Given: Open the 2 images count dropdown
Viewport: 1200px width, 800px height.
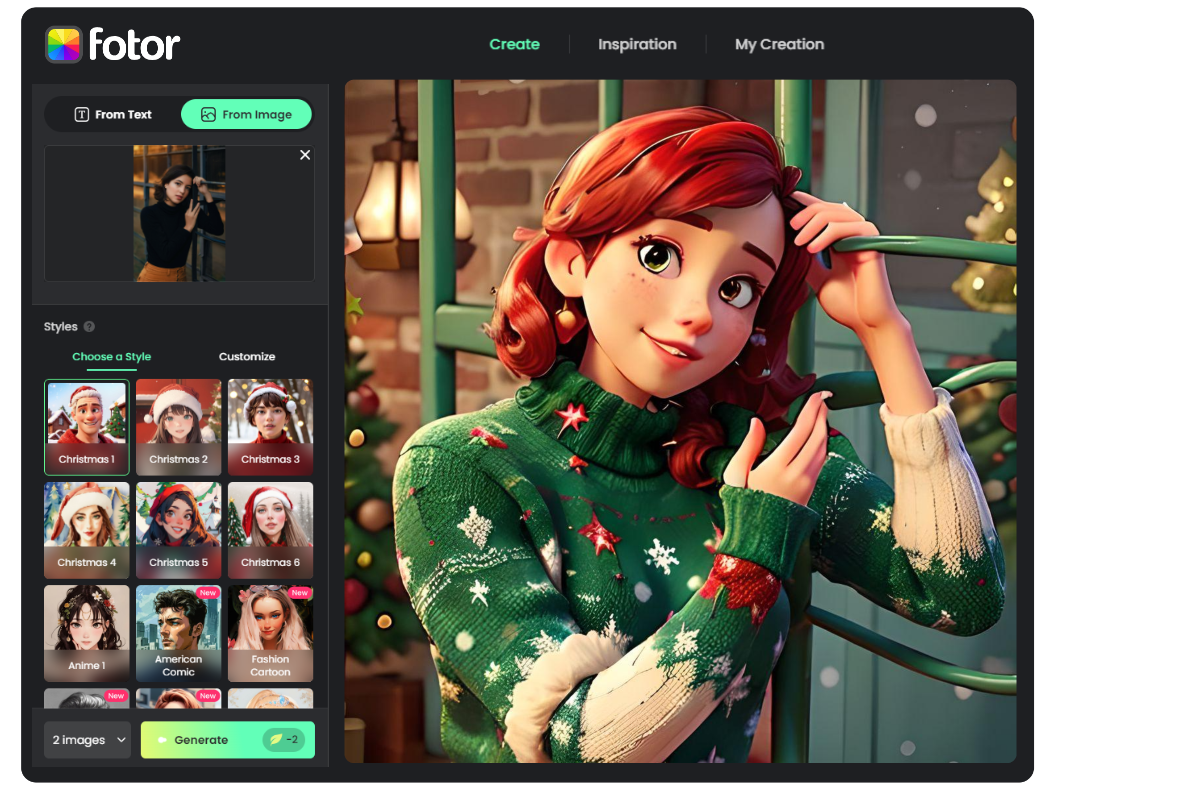Looking at the screenshot, I should (87, 739).
